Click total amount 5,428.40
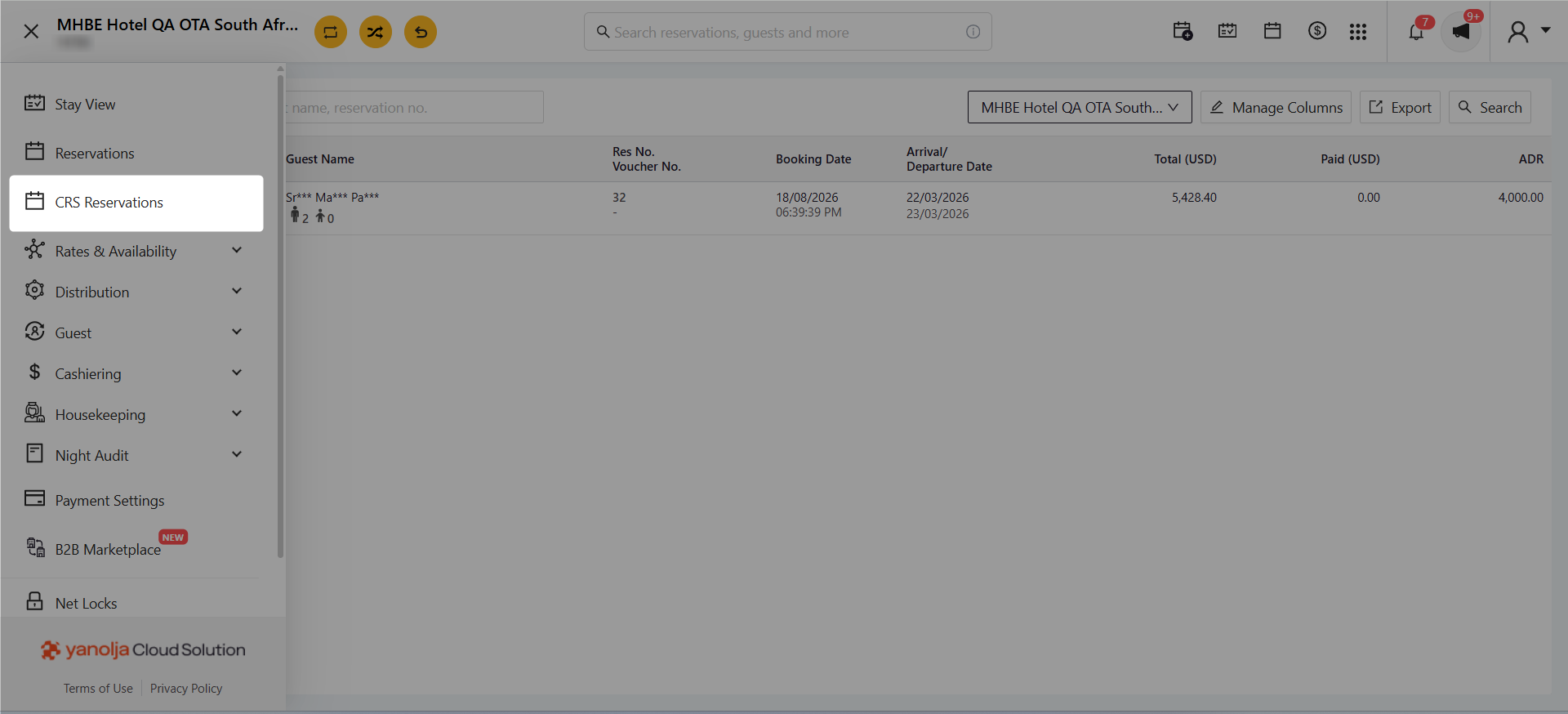The height and width of the screenshot is (714, 1568). [1194, 198]
